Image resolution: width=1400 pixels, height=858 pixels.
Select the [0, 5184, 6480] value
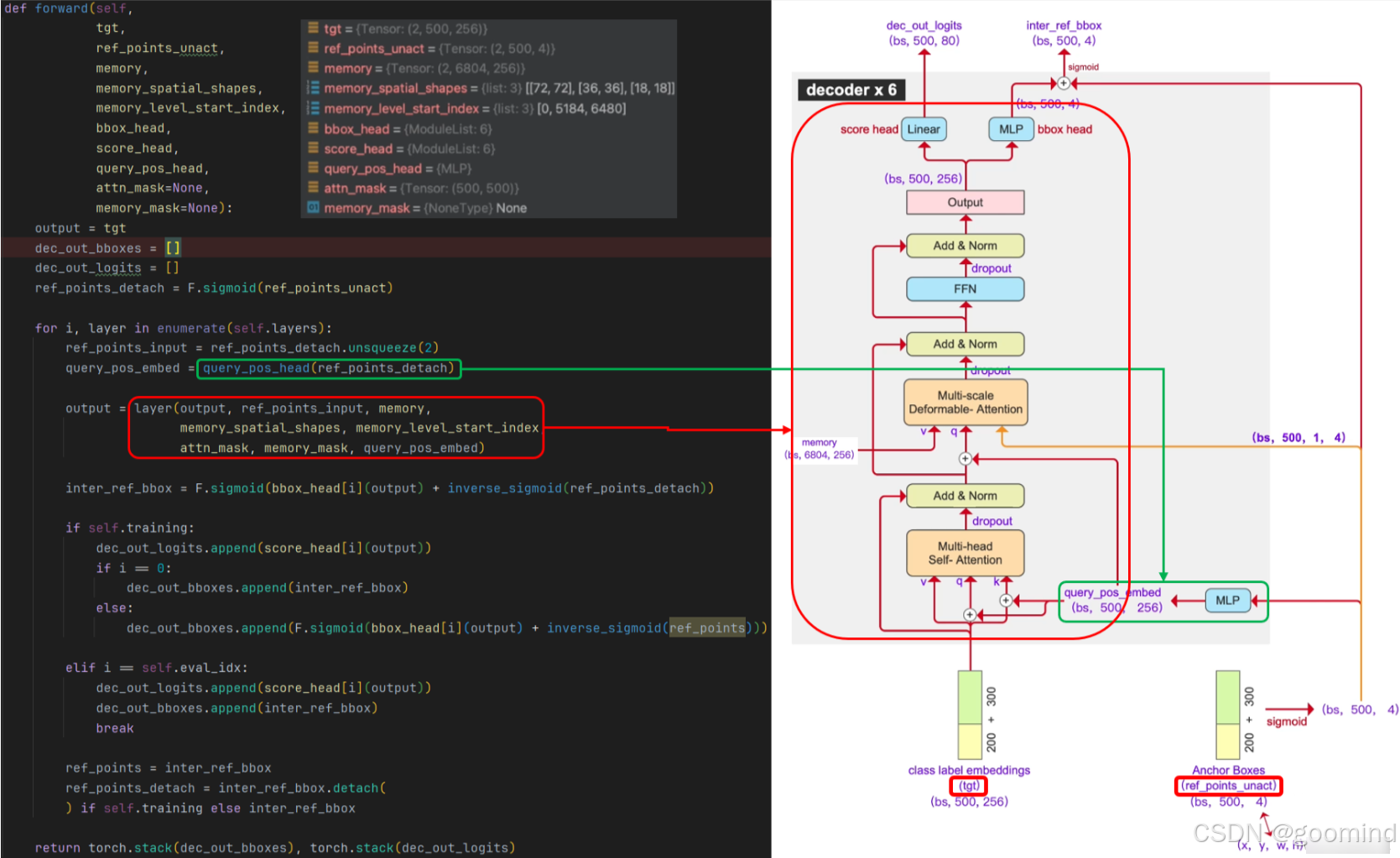point(581,108)
